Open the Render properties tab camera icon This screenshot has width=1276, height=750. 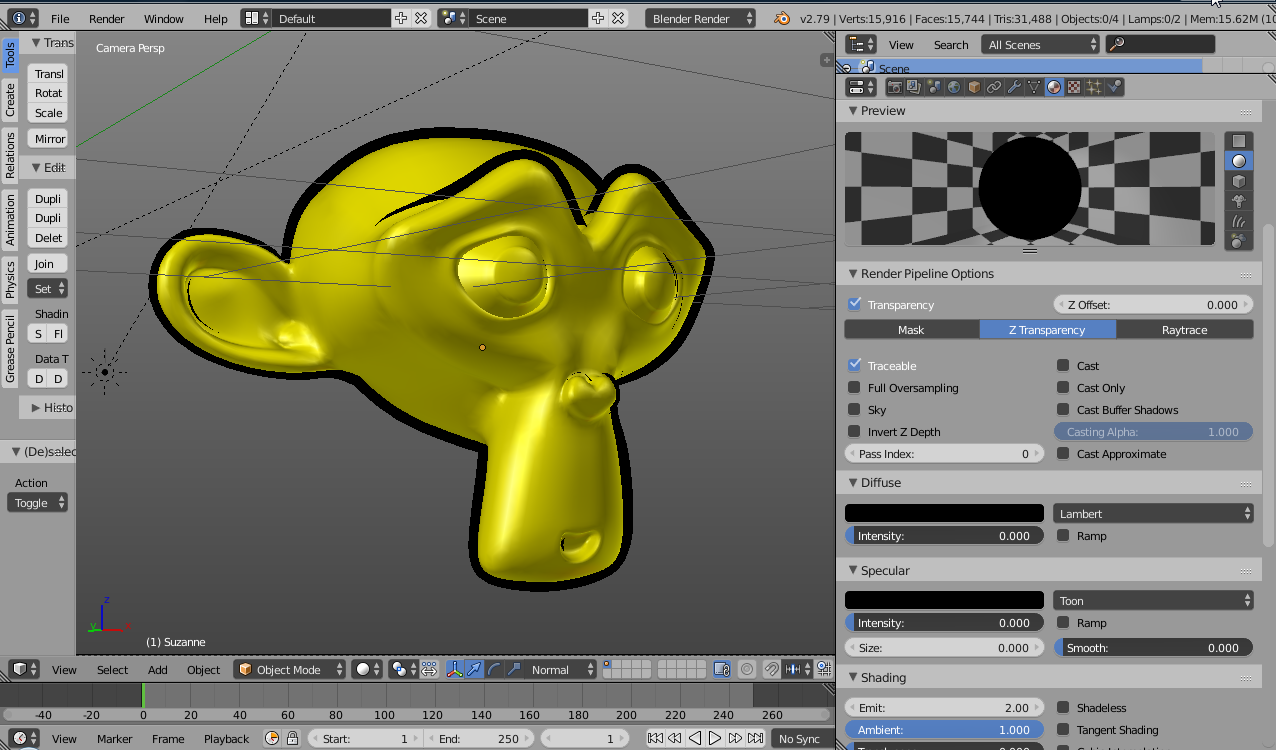(895, 87)
